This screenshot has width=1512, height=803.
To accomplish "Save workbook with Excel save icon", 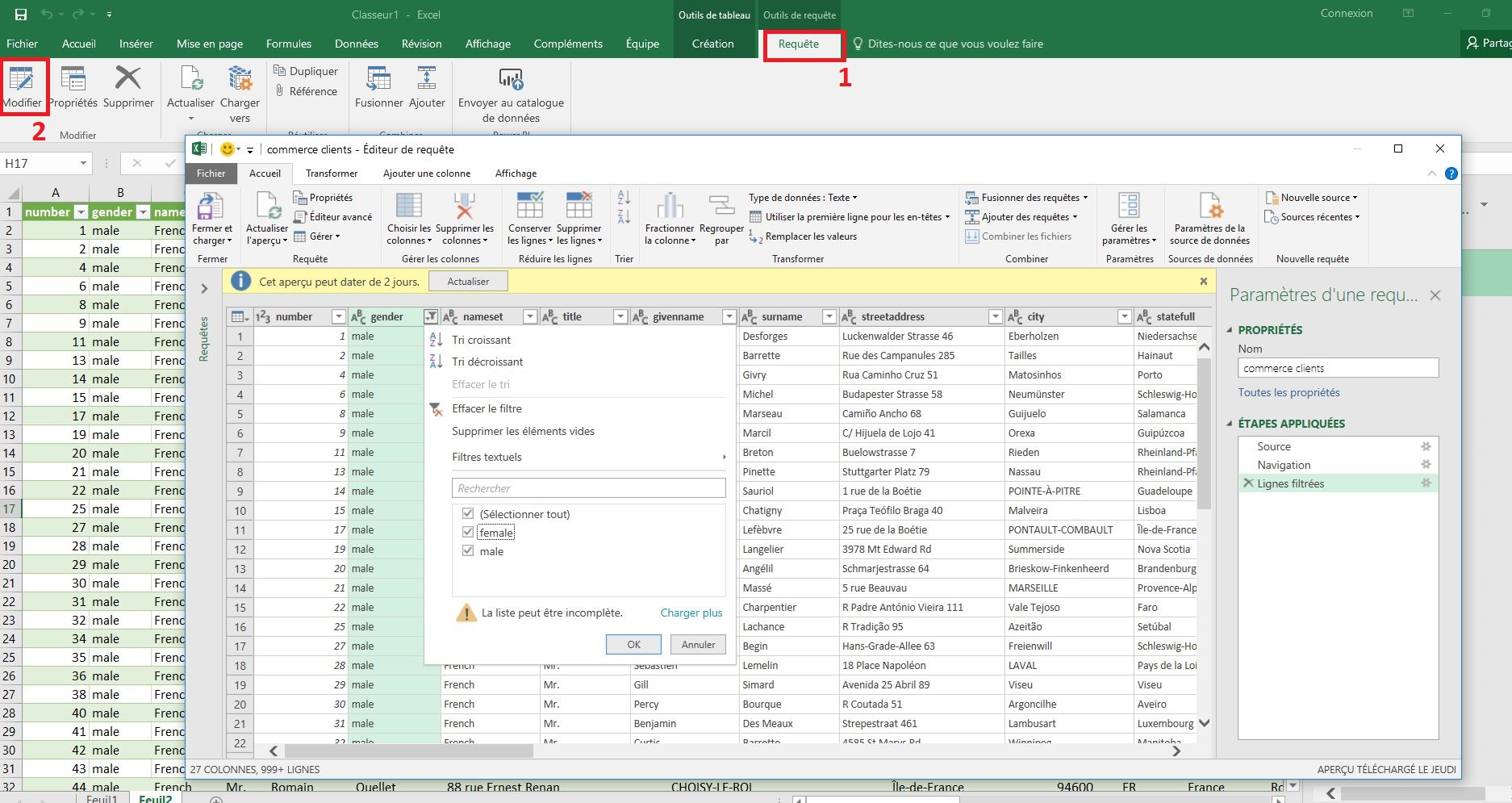I will click(20, 15).
